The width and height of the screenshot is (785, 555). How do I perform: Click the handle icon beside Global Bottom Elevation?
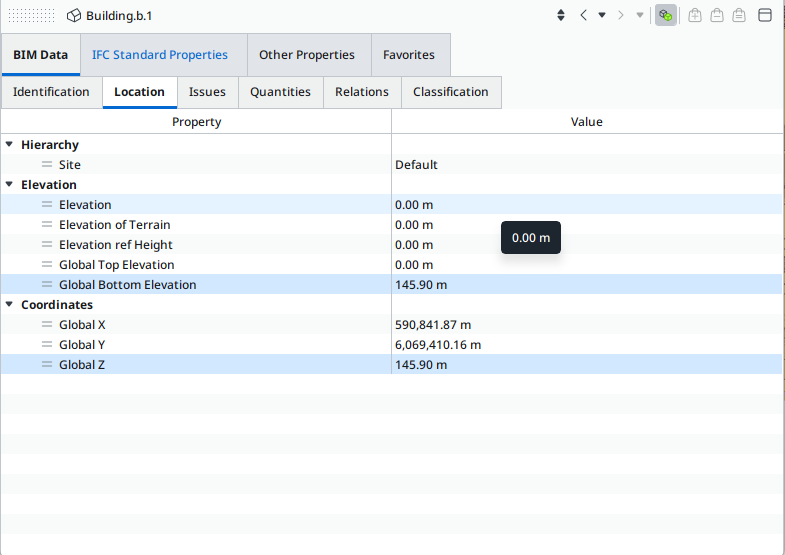pos(47,284)
